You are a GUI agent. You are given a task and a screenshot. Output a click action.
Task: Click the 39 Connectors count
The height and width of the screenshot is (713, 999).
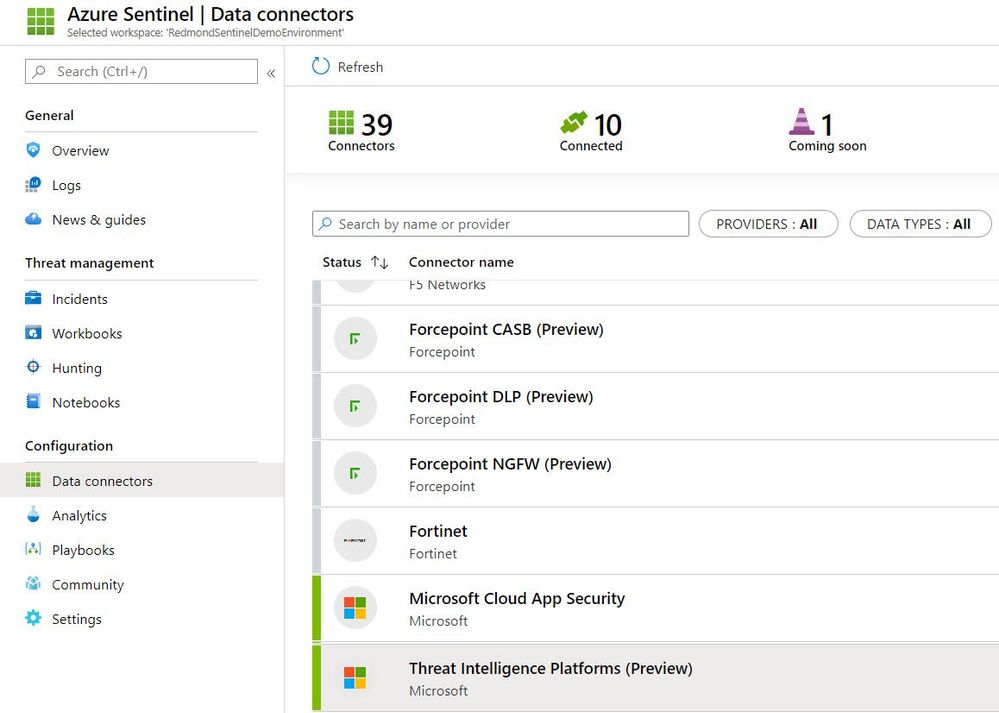tap(376, 124)
